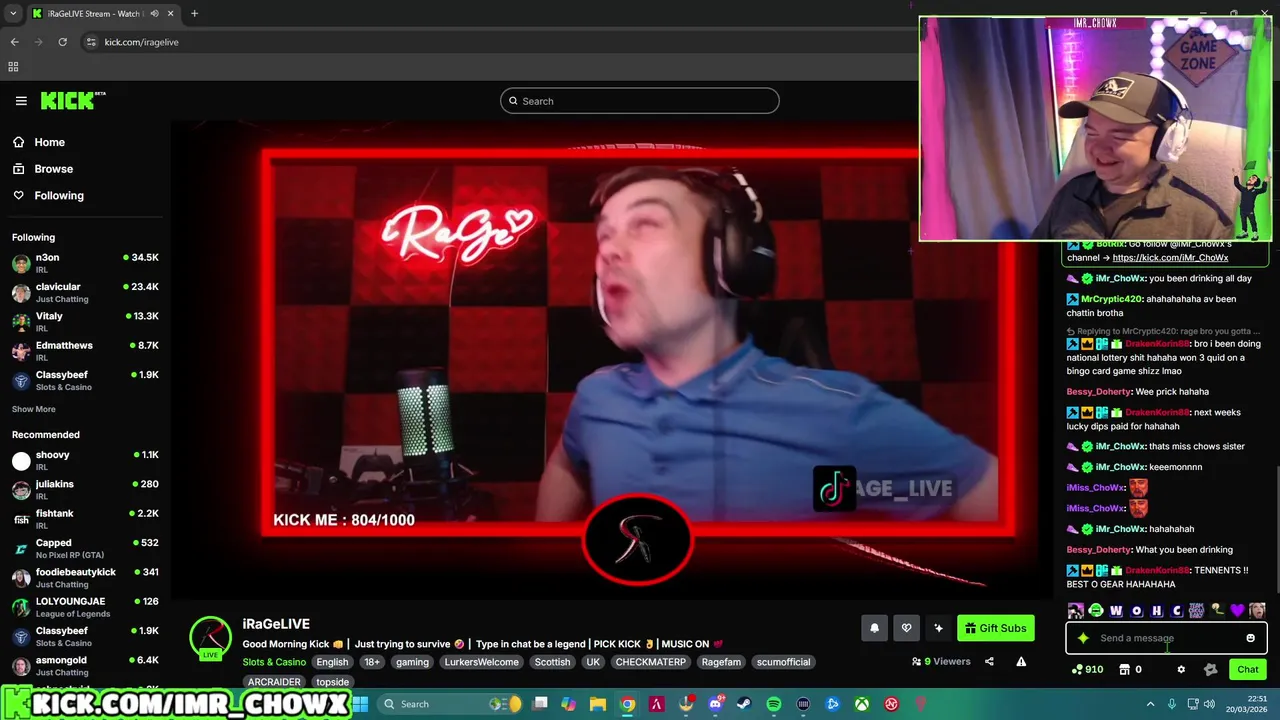Select the LurkersWelcome tag

482,662
